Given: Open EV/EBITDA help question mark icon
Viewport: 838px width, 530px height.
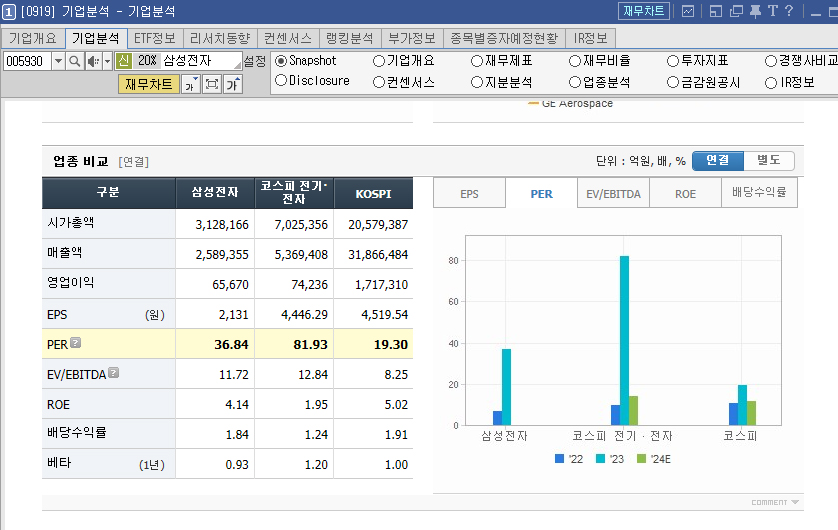Looking at the screenshot, I should point(113,372).
